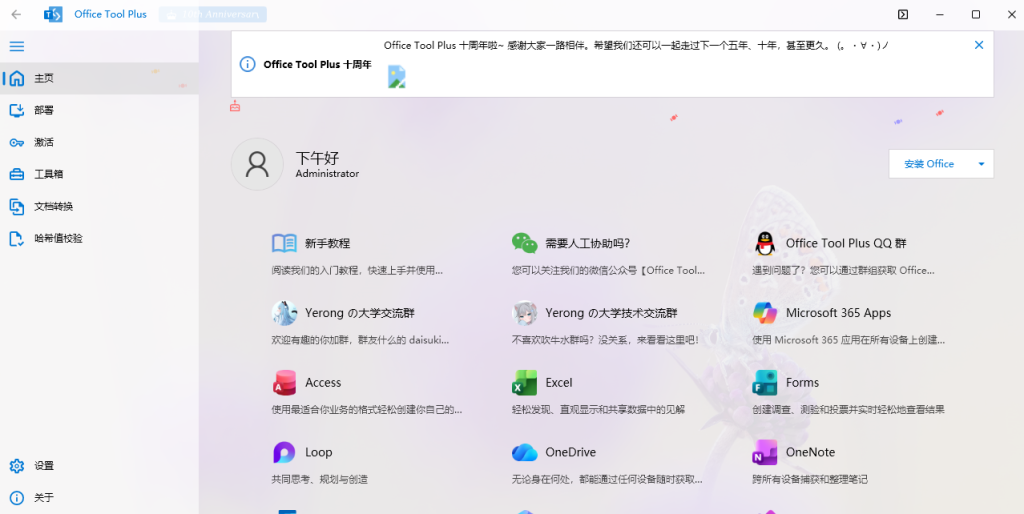Viewport: 1024px width, 514px height.
Task: Click the birthday cake icon
Action: pyautogui.click(x=235, y=106)
